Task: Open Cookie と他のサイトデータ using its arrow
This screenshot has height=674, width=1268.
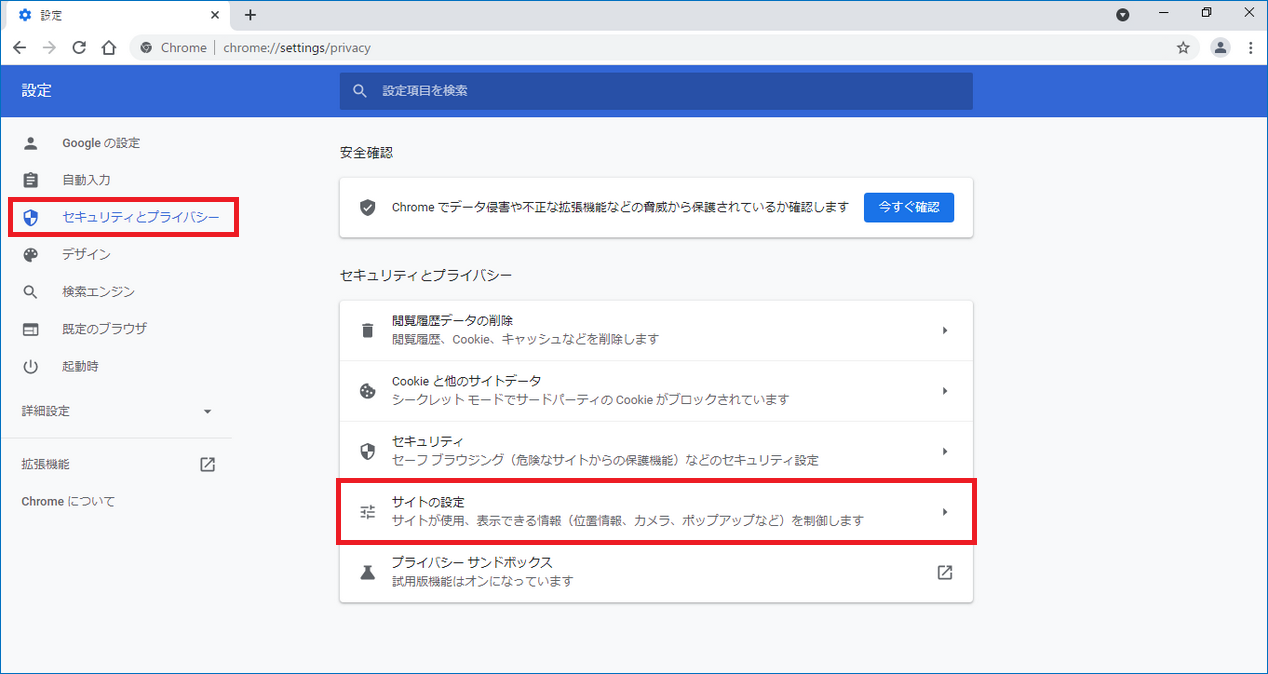Action: [945, 391]
